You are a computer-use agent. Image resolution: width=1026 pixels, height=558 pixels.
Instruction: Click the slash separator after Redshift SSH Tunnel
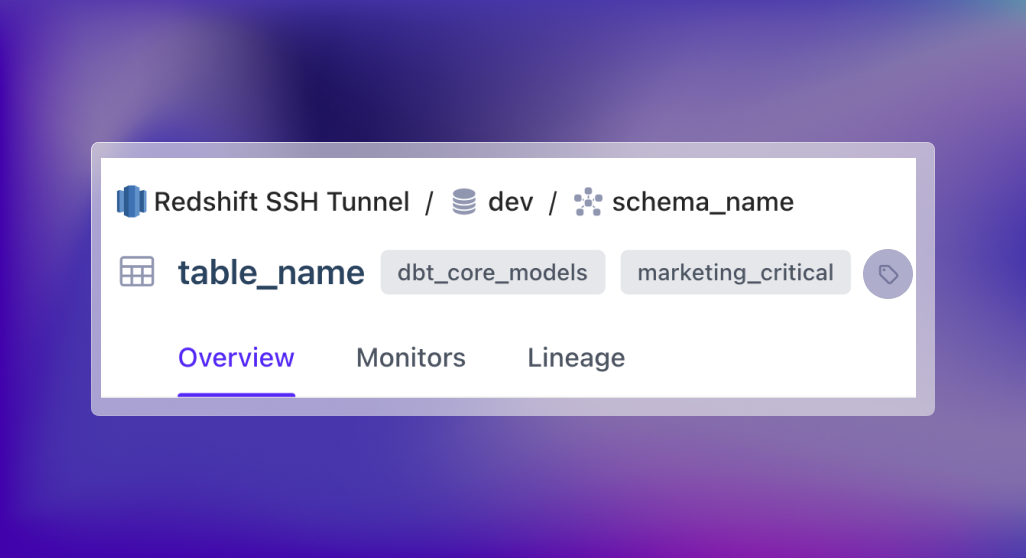coord(429,202)
